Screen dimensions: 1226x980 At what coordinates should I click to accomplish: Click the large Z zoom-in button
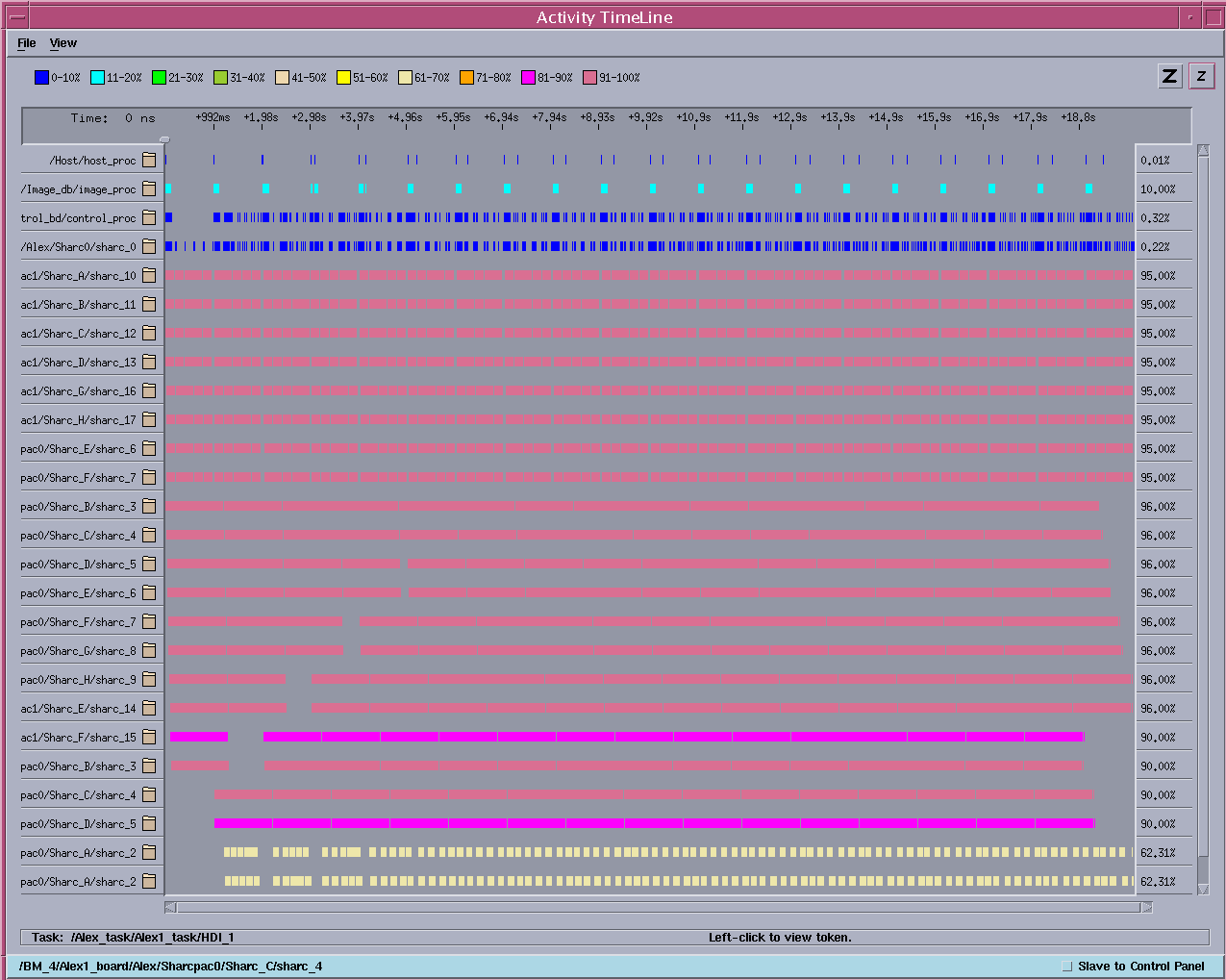click(x=1169, y=76)
